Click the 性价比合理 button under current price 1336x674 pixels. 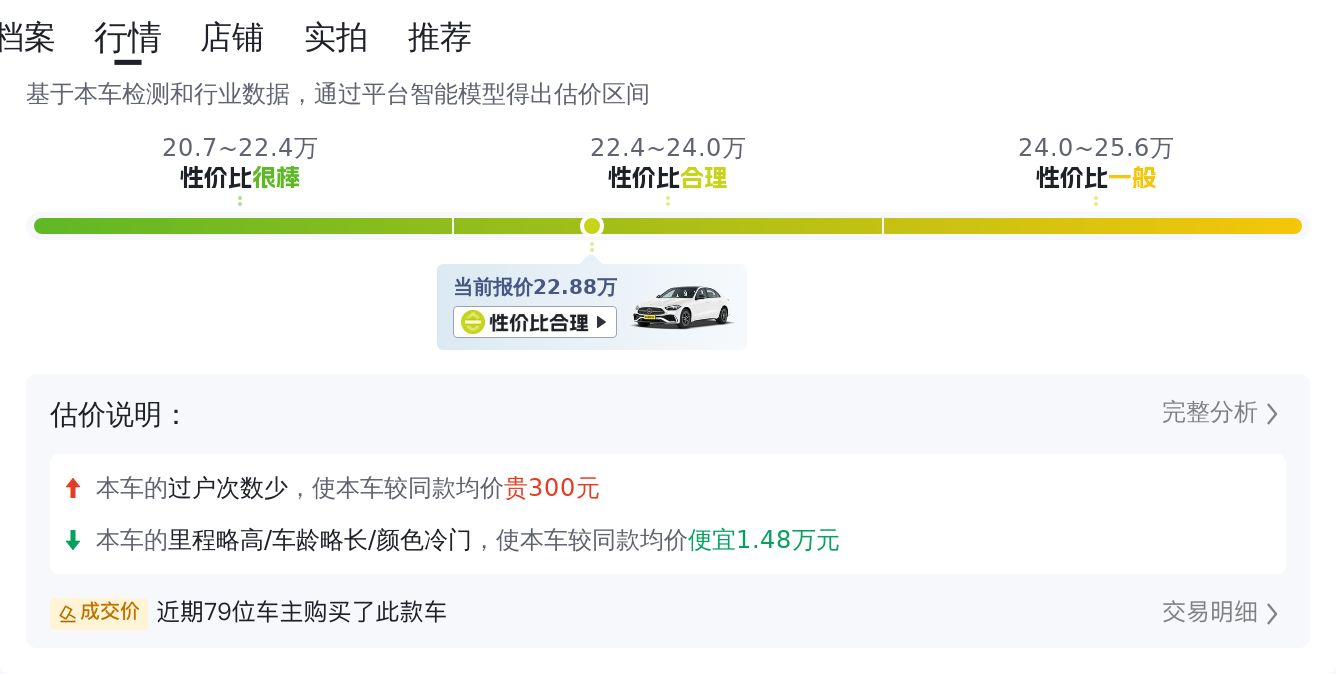click(x=535, y=322)
